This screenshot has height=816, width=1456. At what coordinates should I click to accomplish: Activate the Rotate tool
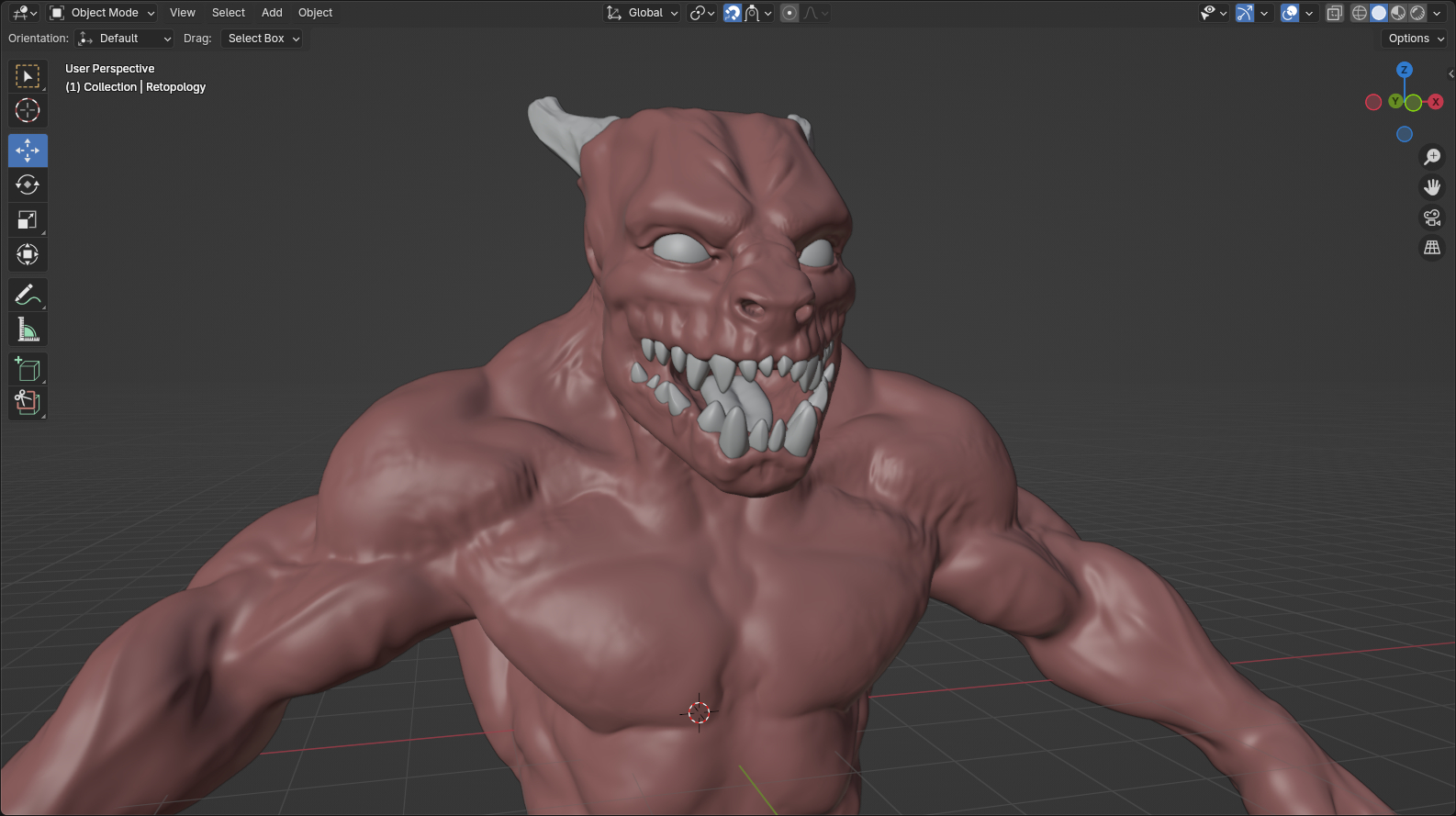click(x=28, y=185)
